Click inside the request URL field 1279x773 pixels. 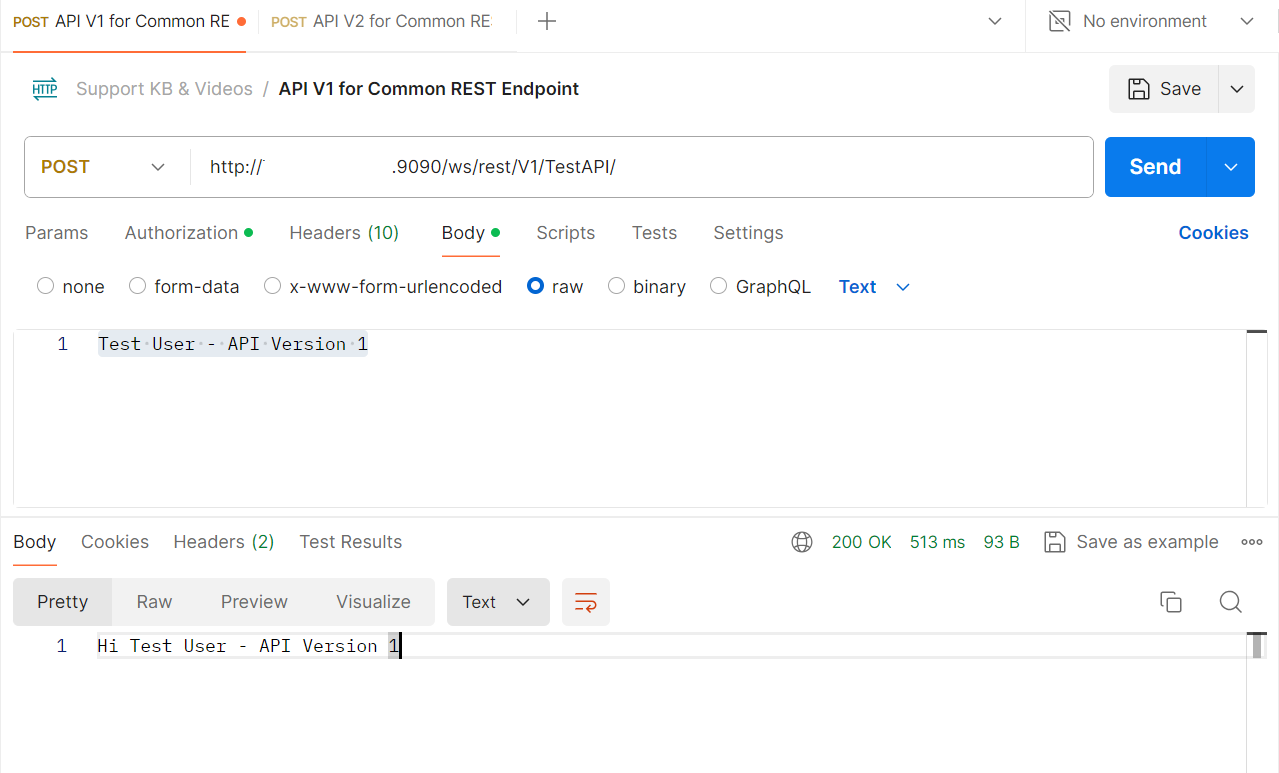[600, 166]
